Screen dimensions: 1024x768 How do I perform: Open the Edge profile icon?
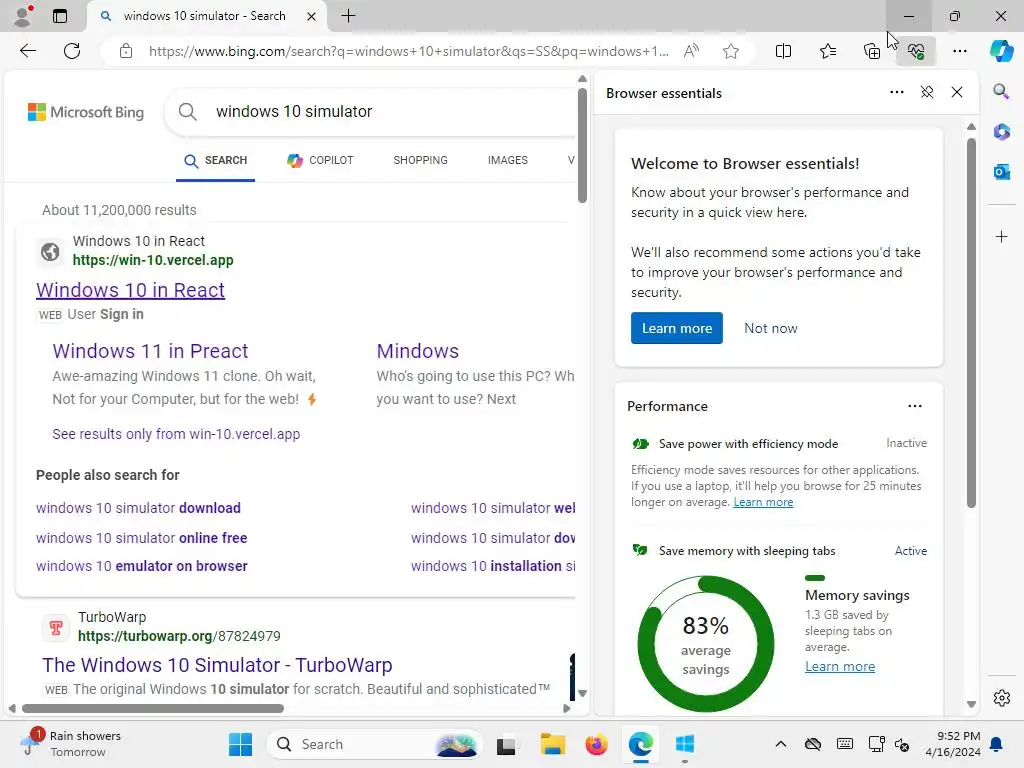click(24, 16)
